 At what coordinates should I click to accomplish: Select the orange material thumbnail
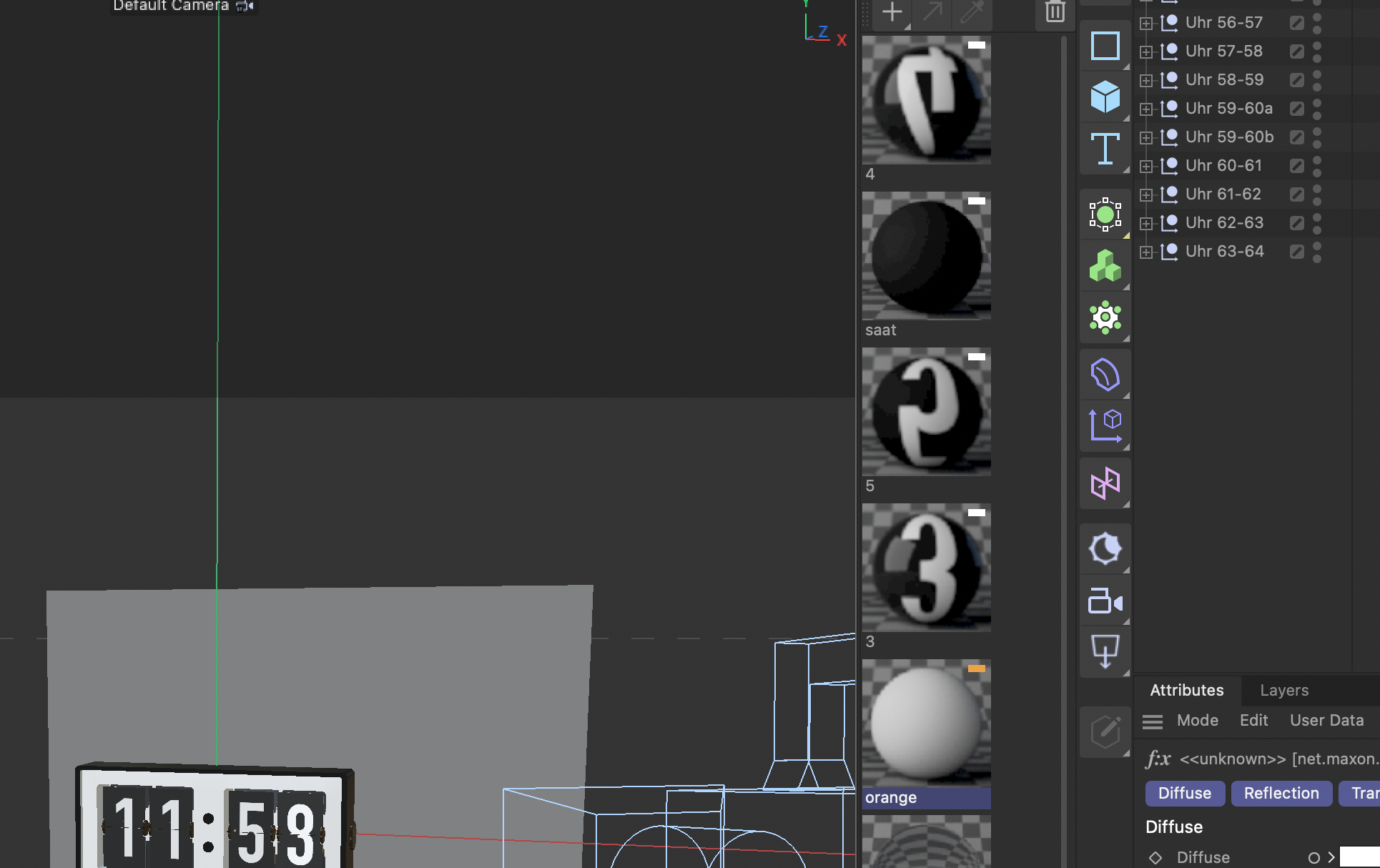[927, 724]
